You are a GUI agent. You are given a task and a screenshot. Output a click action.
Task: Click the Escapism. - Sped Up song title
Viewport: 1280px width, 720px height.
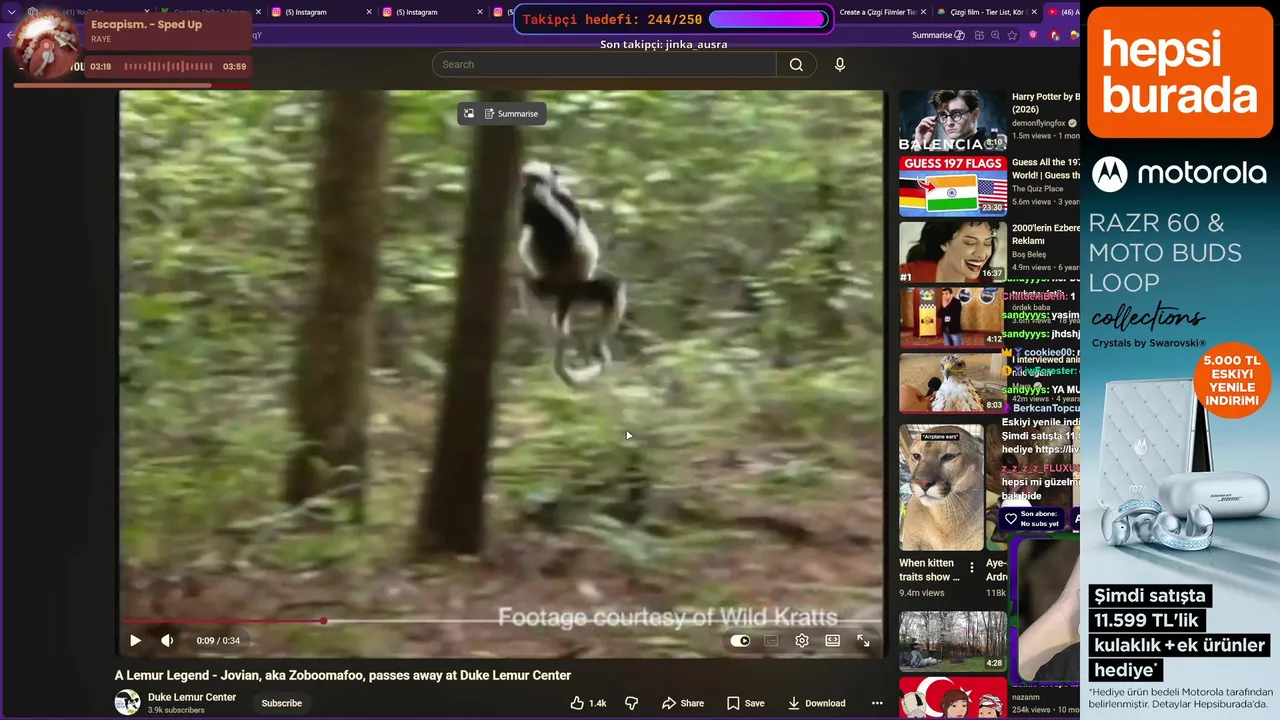click(x=146, y=24)
